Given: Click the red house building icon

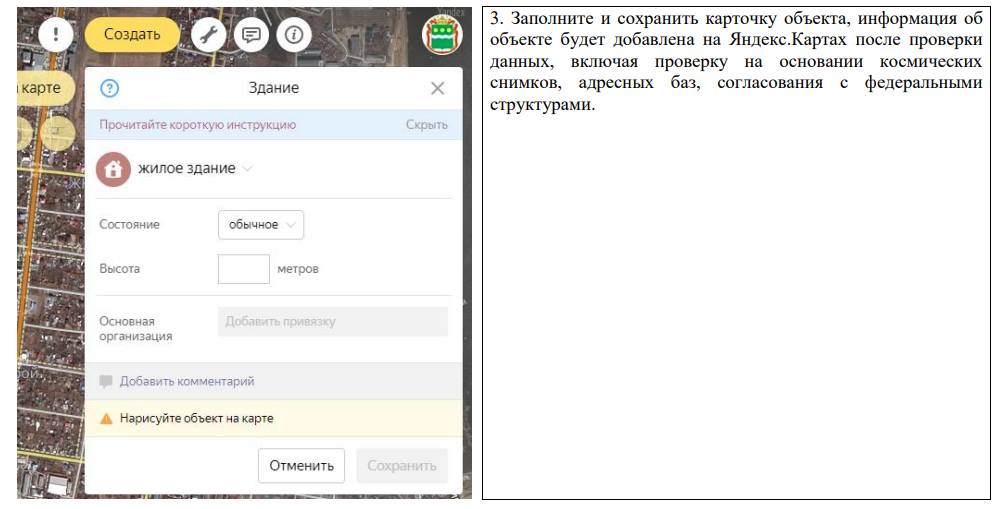Looking at the screenshot, I should click(x=113, y=169).
